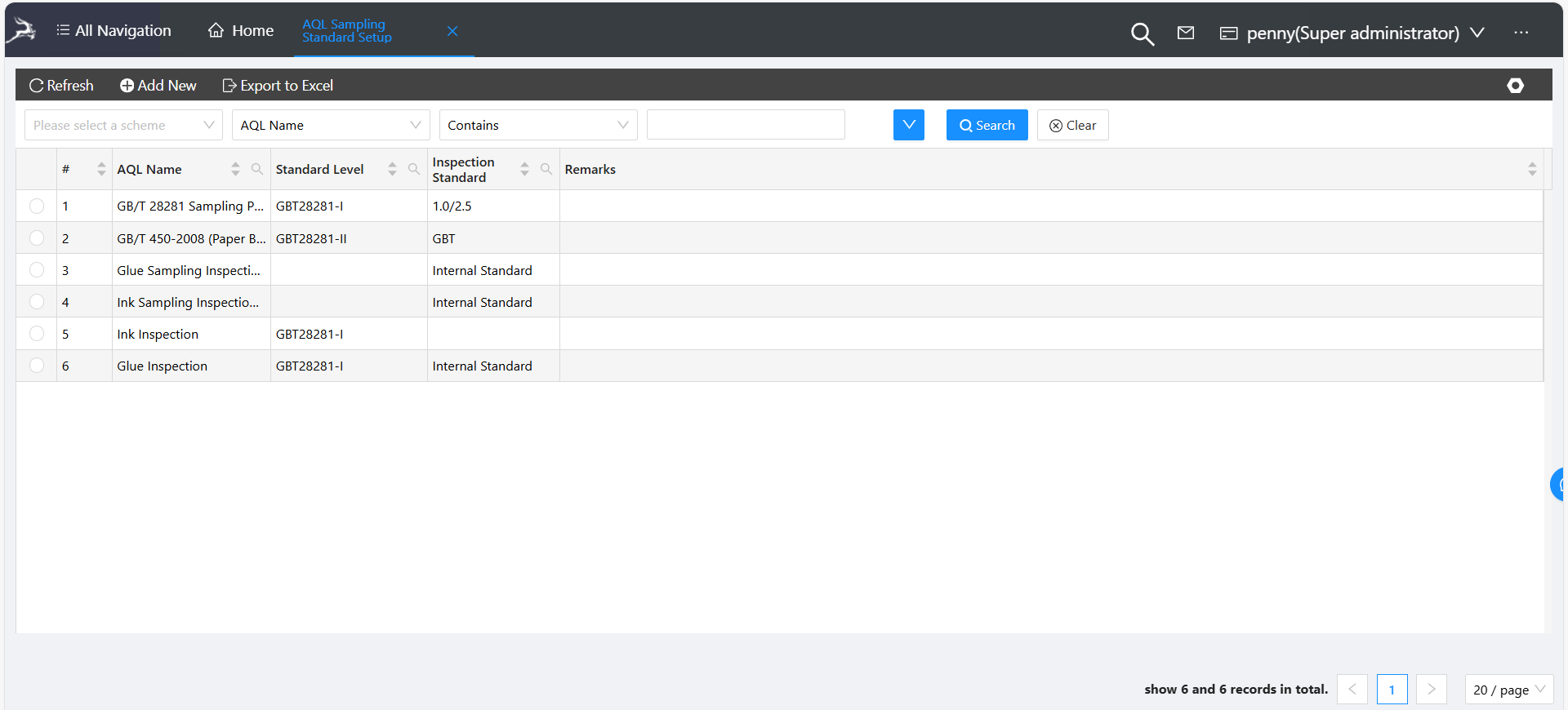Image resolution: width=1568 pixels, height=710 pixels.
Task: Open the 'Please select a scheme' dropdown
Action: click(x=123, y=125)
